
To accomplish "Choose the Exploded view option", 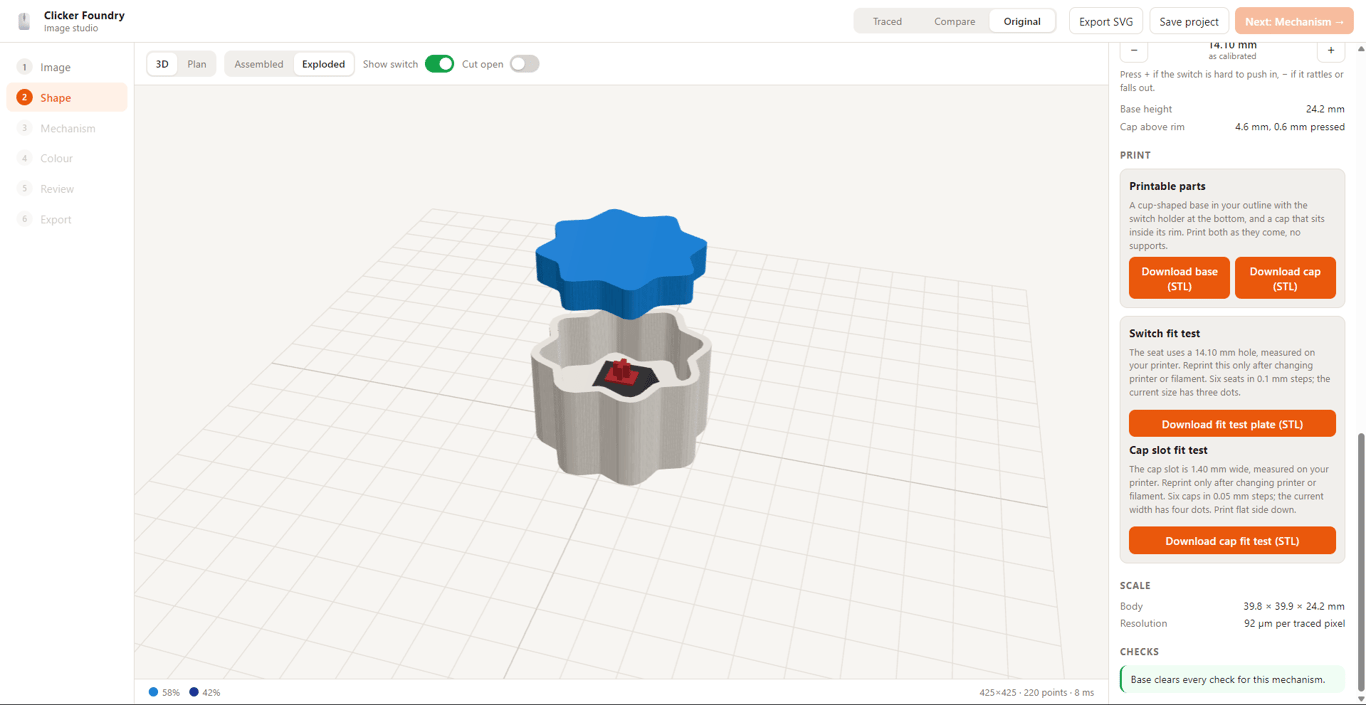I will tap(323, 64).
